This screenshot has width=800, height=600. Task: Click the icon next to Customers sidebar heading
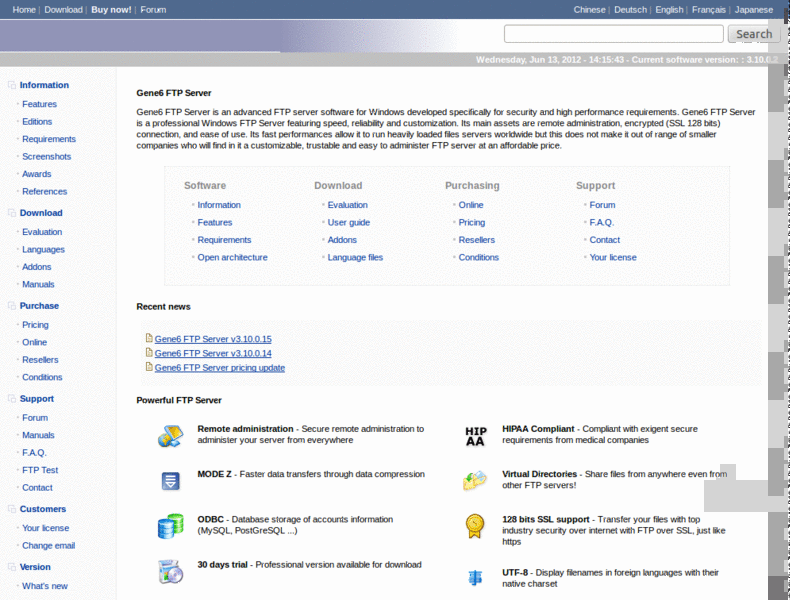12,509
